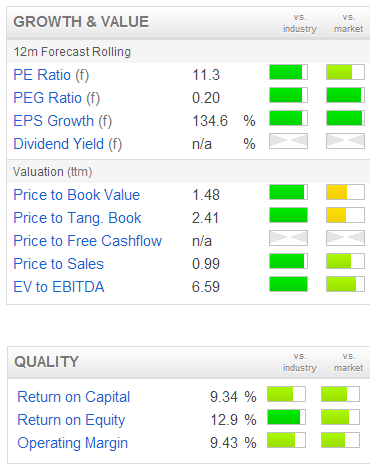The height and width of the screenshot is (471, 370).
Task: Select the Price to Tang. Book link
Action: 77,218
